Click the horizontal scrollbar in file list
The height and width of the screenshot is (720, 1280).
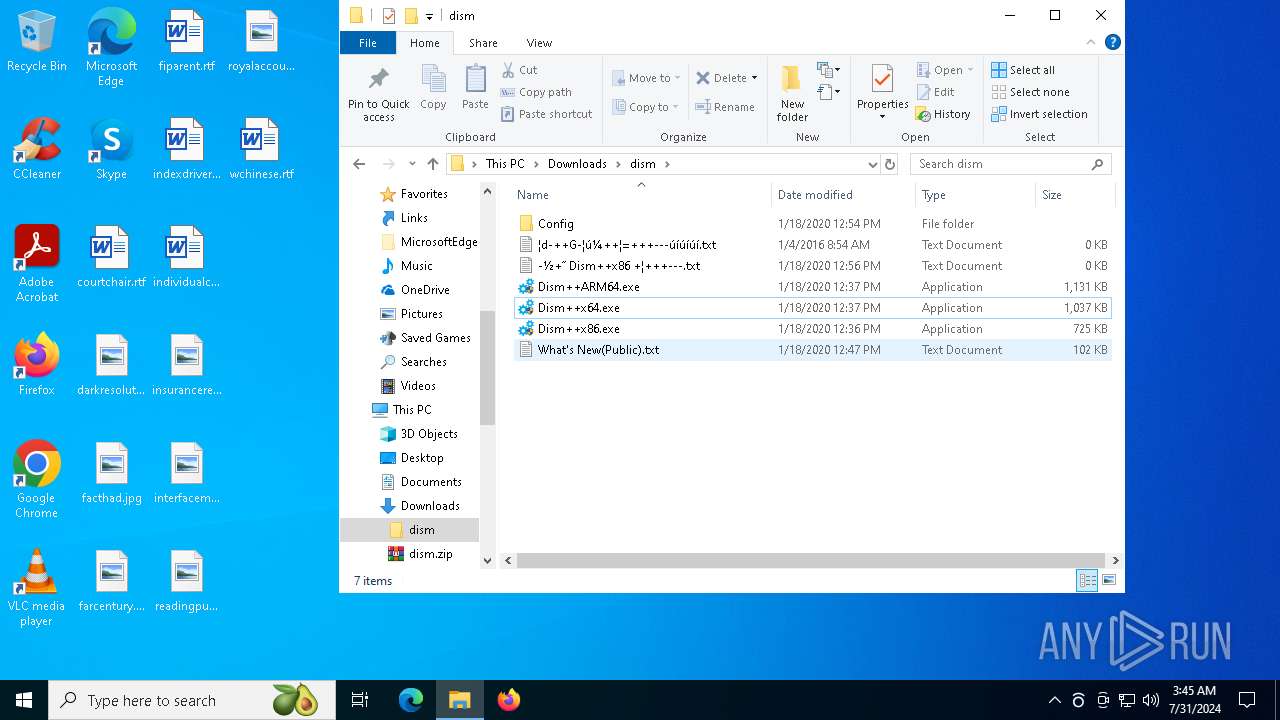click(809, 561)
